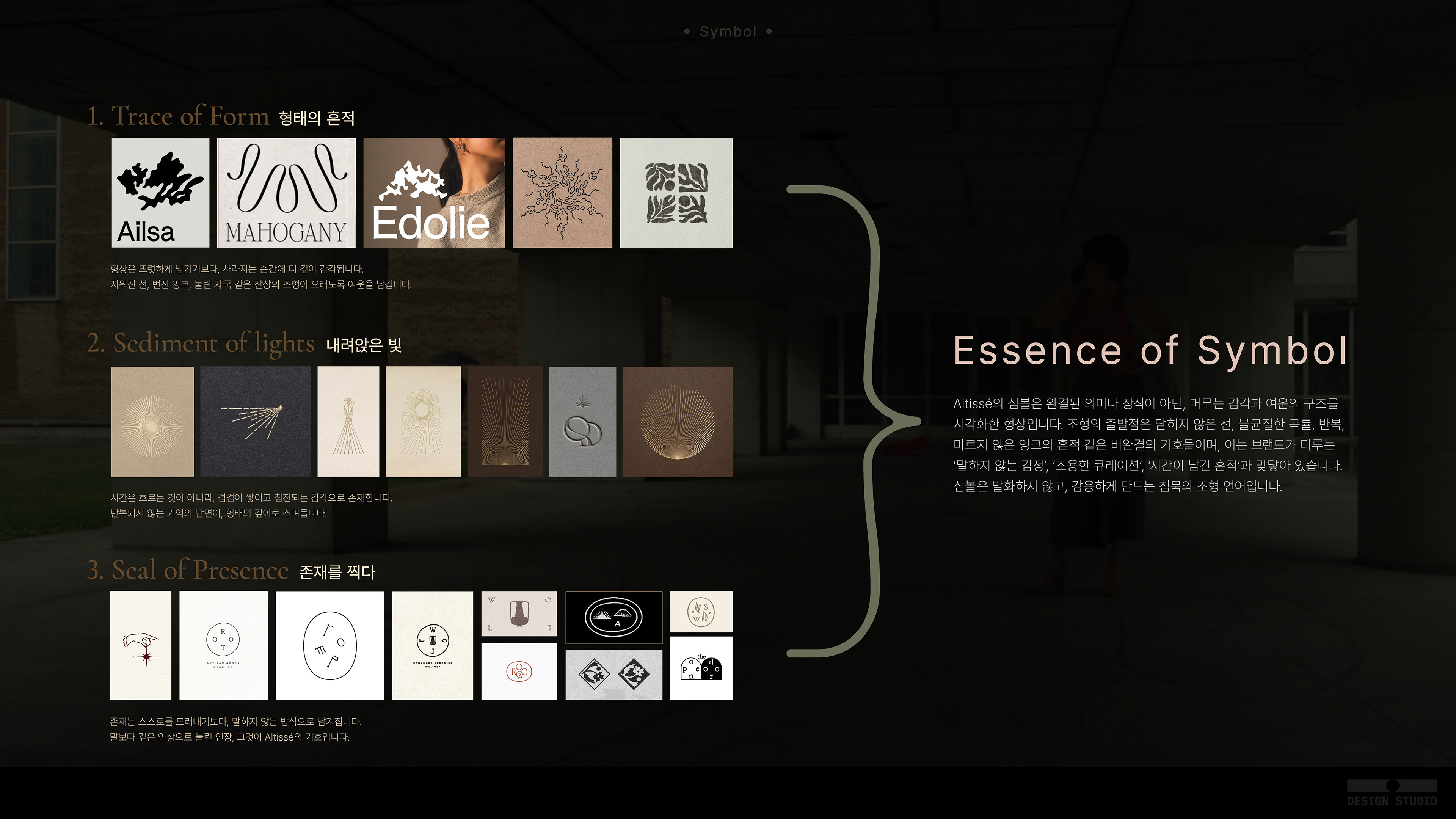Select the ROOT circular logo card
Viewport: 1456px width, 819px height.
pyautogui.click(x=223, y=645)
